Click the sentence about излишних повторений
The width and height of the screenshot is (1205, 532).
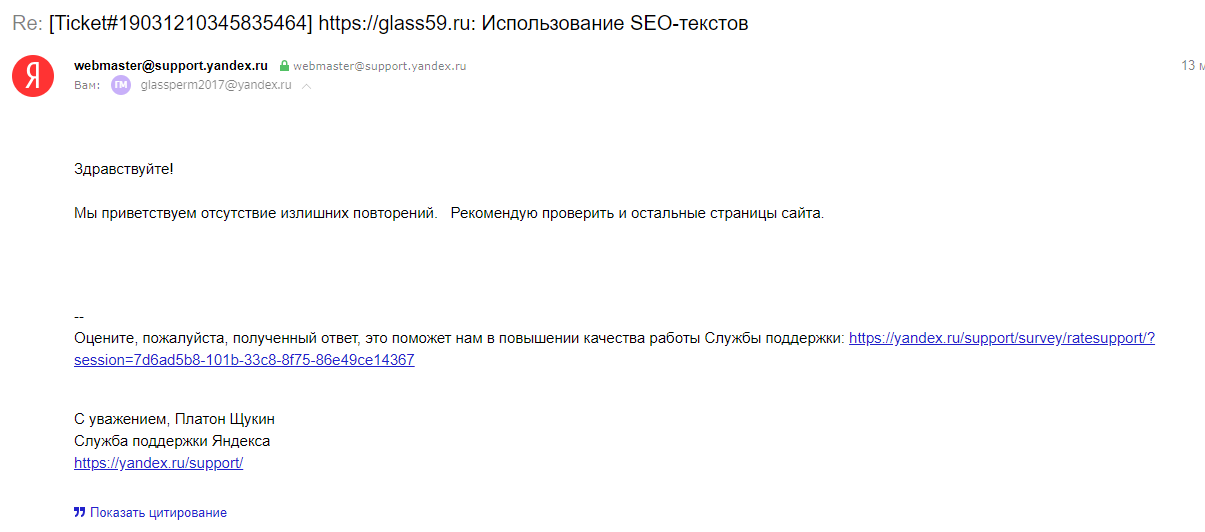pos(256,213)
